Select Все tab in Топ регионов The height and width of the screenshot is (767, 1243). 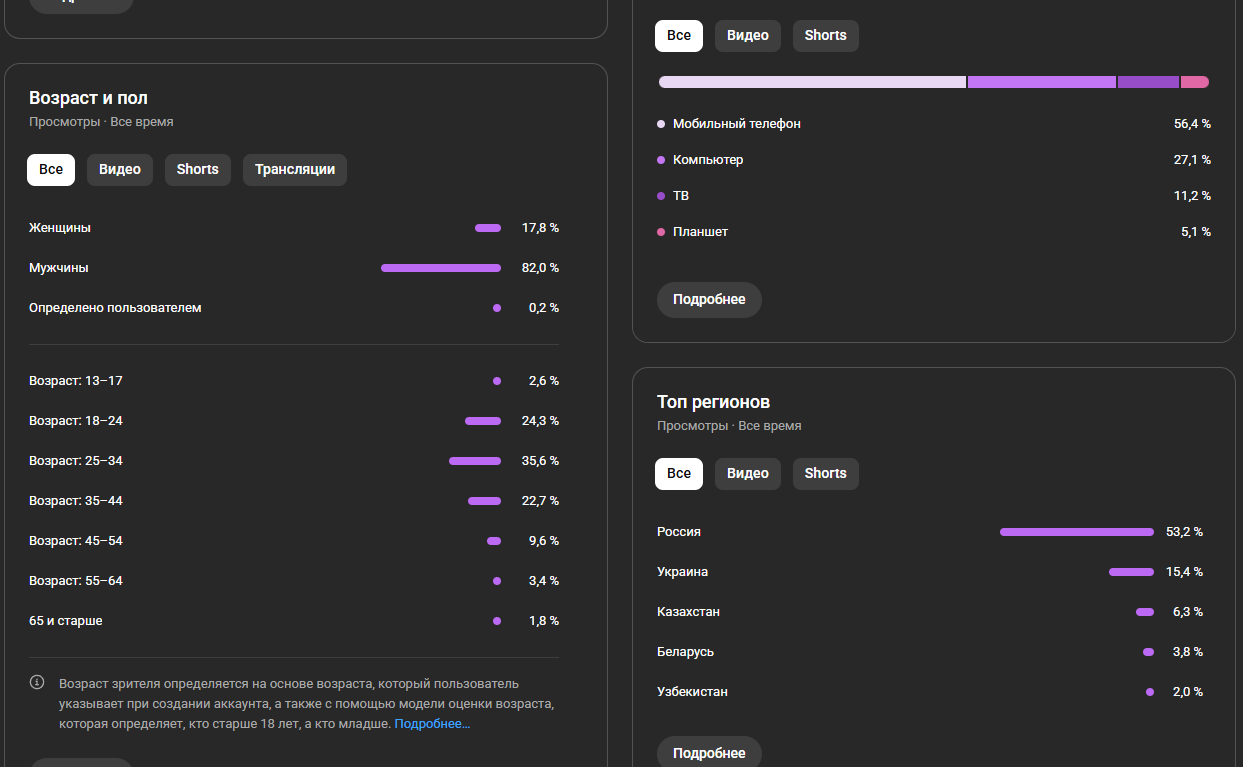pyautogui.click(x=679, y=473)
